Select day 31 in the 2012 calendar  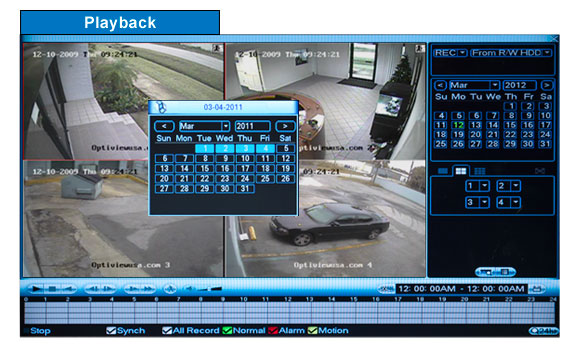pyautogui.click(x=545, y=144)
